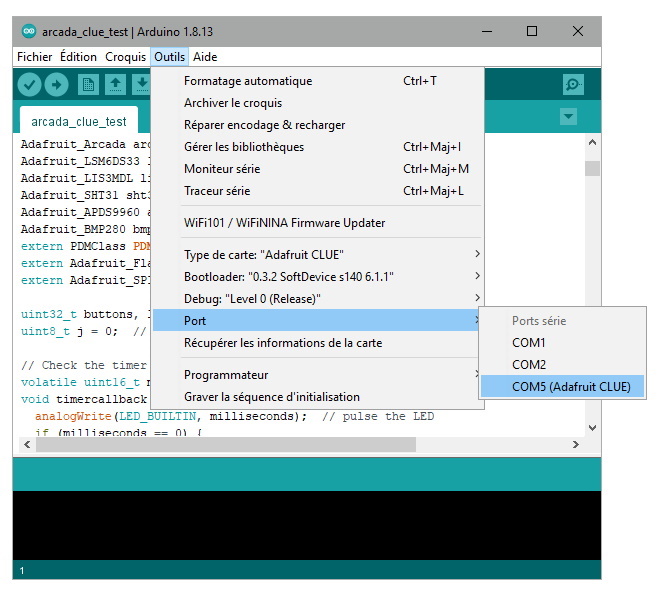Click the analogWrite code line
This screenshot has height=592, width=659.
(x=235, y=416)
